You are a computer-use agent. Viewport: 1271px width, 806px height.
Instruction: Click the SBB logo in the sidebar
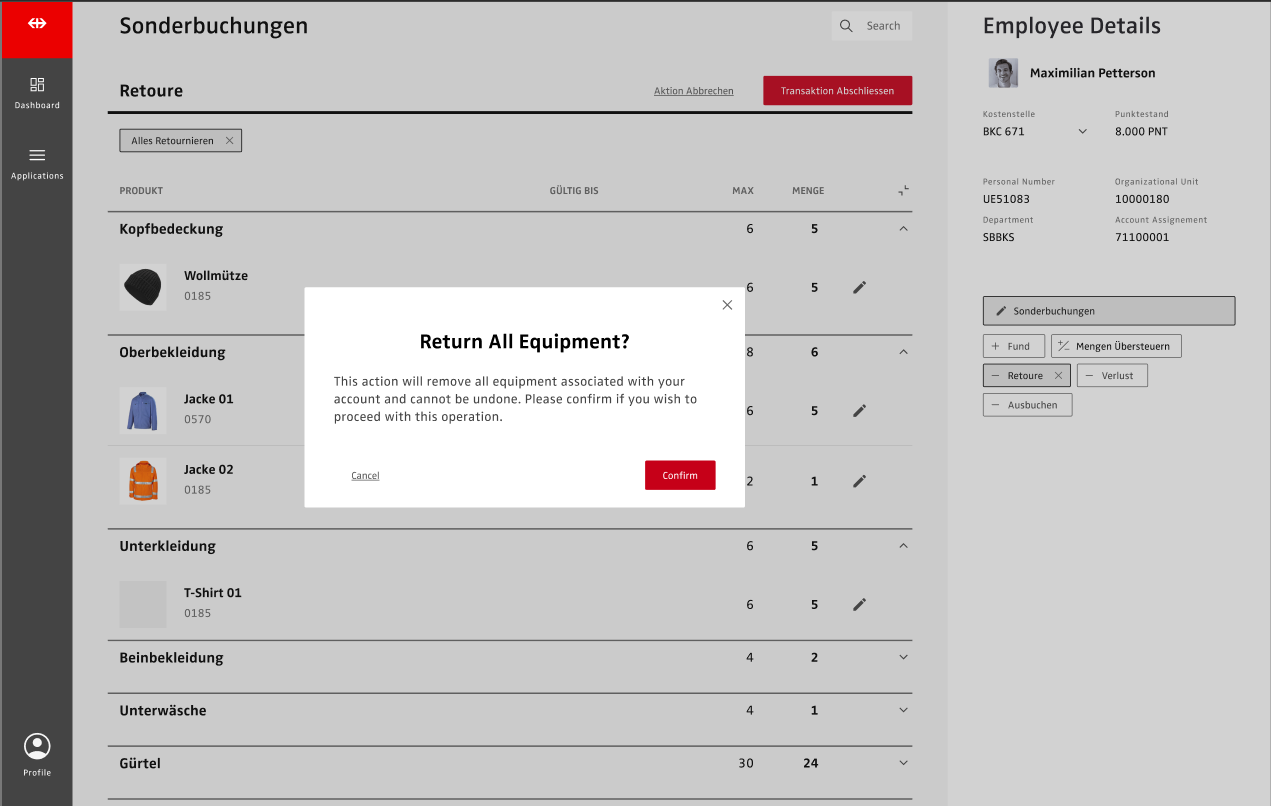coord(37,23)
